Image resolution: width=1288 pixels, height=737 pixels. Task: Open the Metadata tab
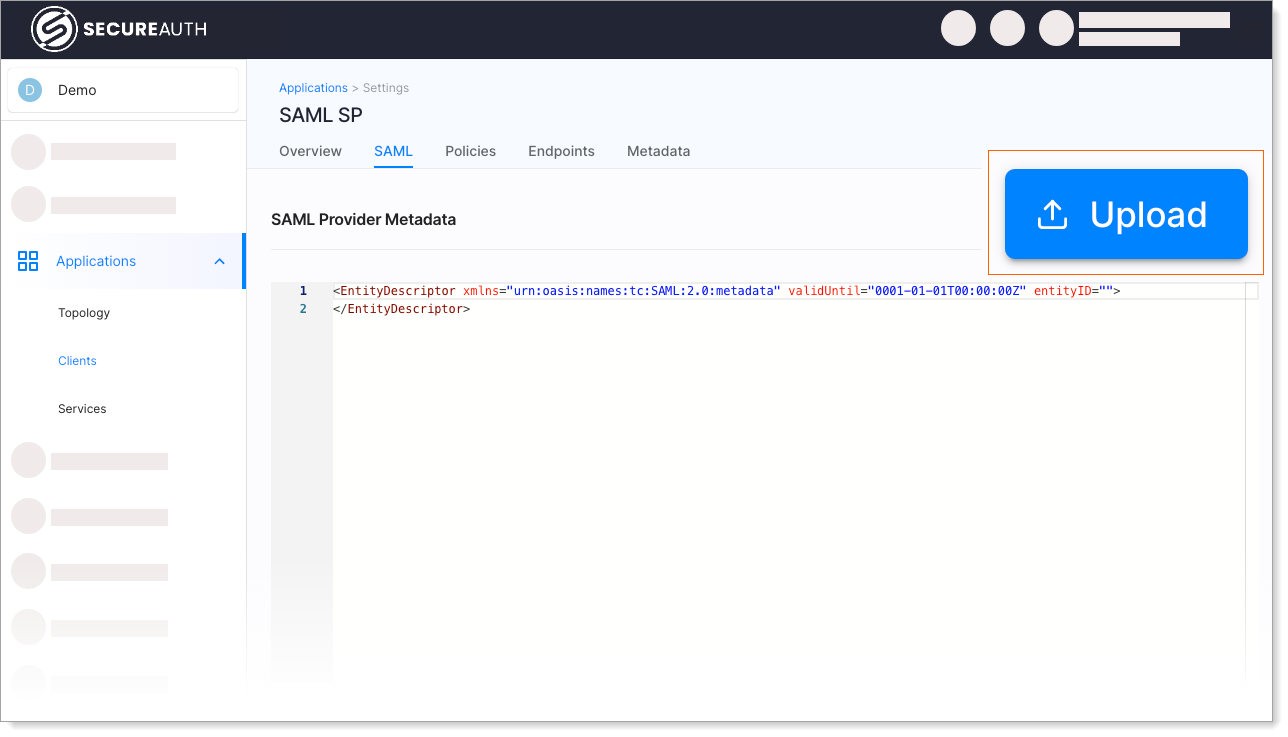[x=658, y=151]
